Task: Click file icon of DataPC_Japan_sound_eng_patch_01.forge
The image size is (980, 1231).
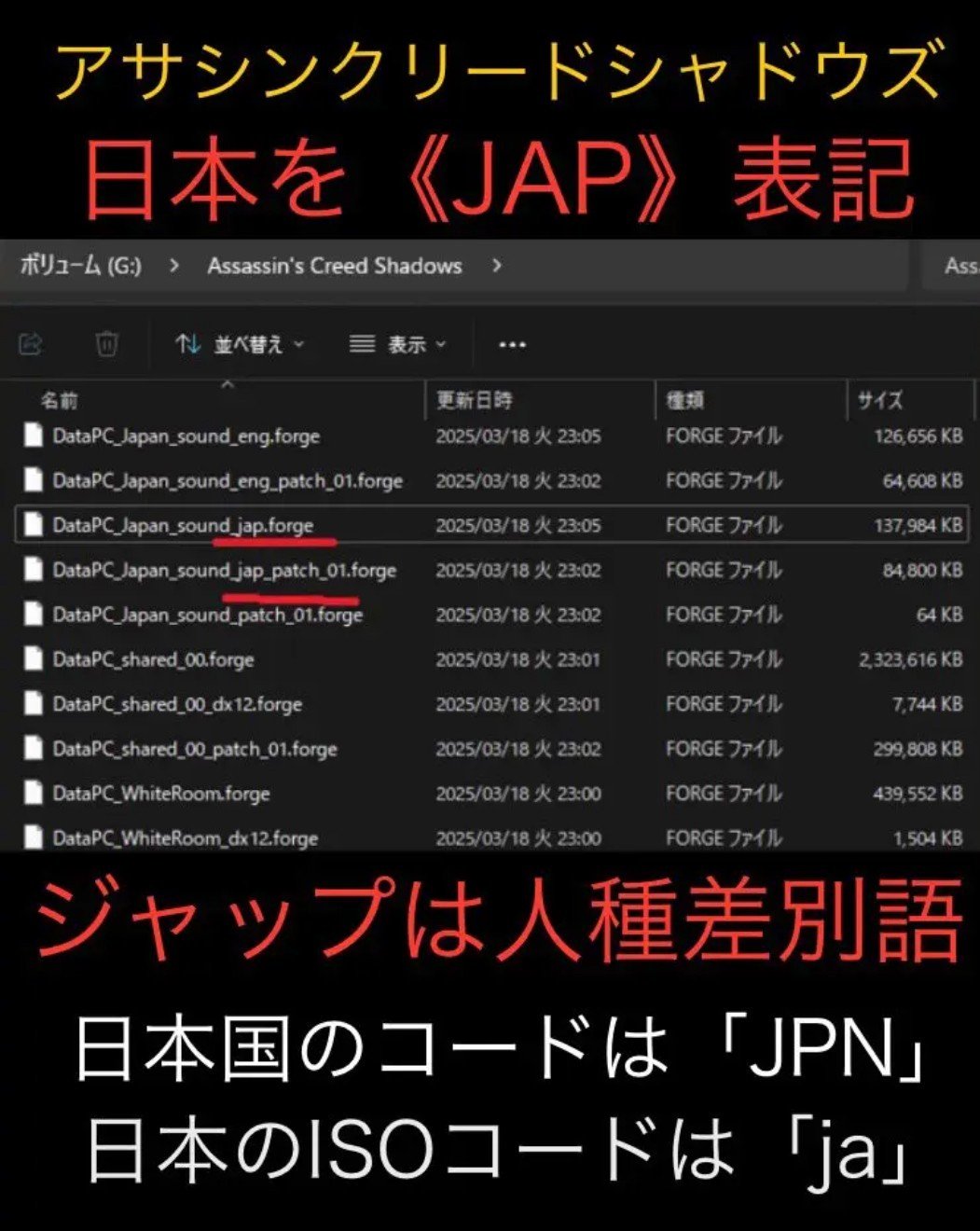Action: [34, 480]
